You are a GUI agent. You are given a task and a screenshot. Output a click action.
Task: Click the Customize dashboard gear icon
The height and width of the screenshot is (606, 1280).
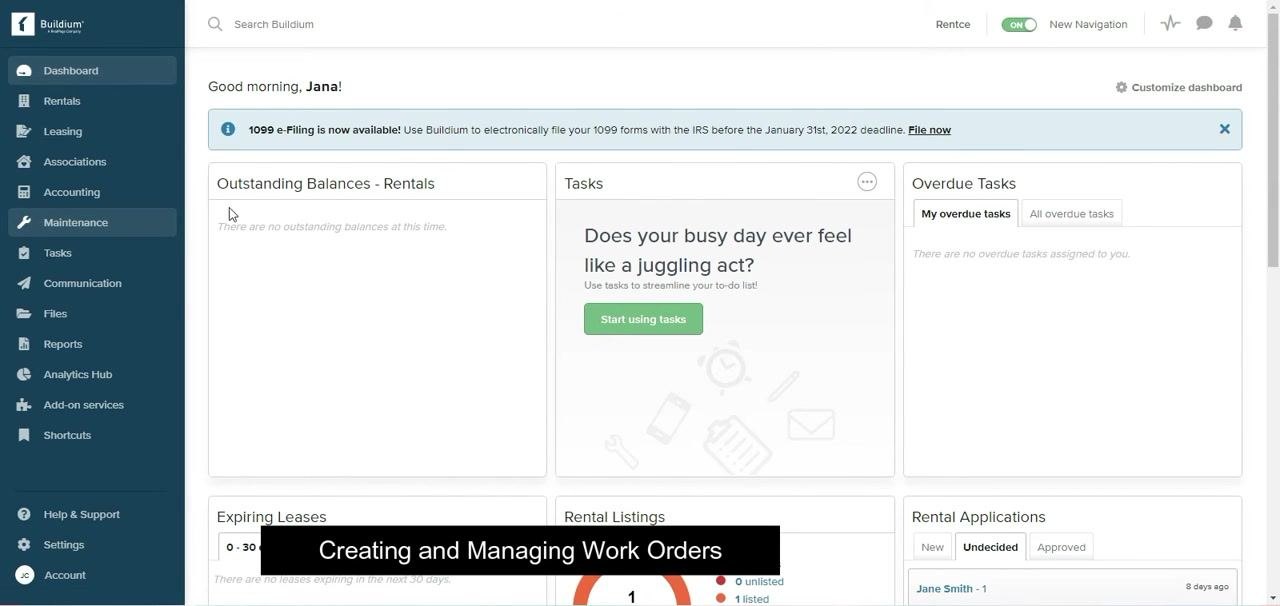click(1121, 87)
